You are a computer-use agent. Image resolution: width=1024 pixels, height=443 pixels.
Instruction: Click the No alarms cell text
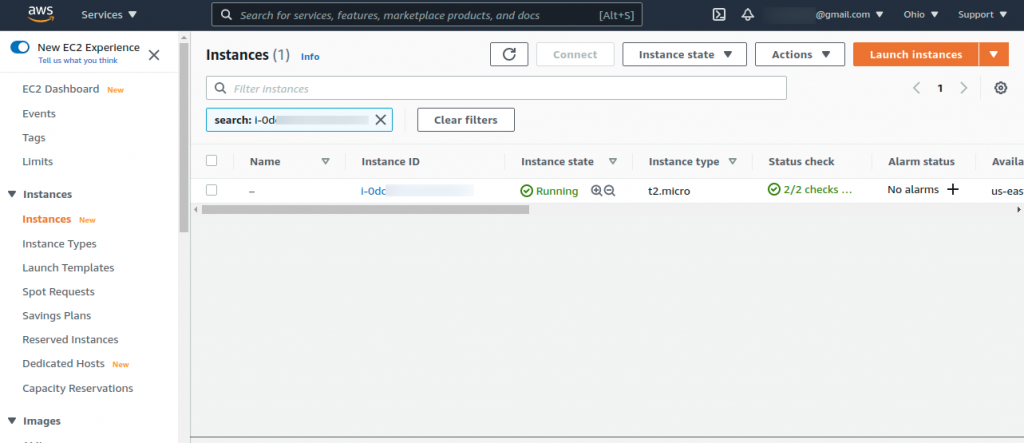click(913, 189)
